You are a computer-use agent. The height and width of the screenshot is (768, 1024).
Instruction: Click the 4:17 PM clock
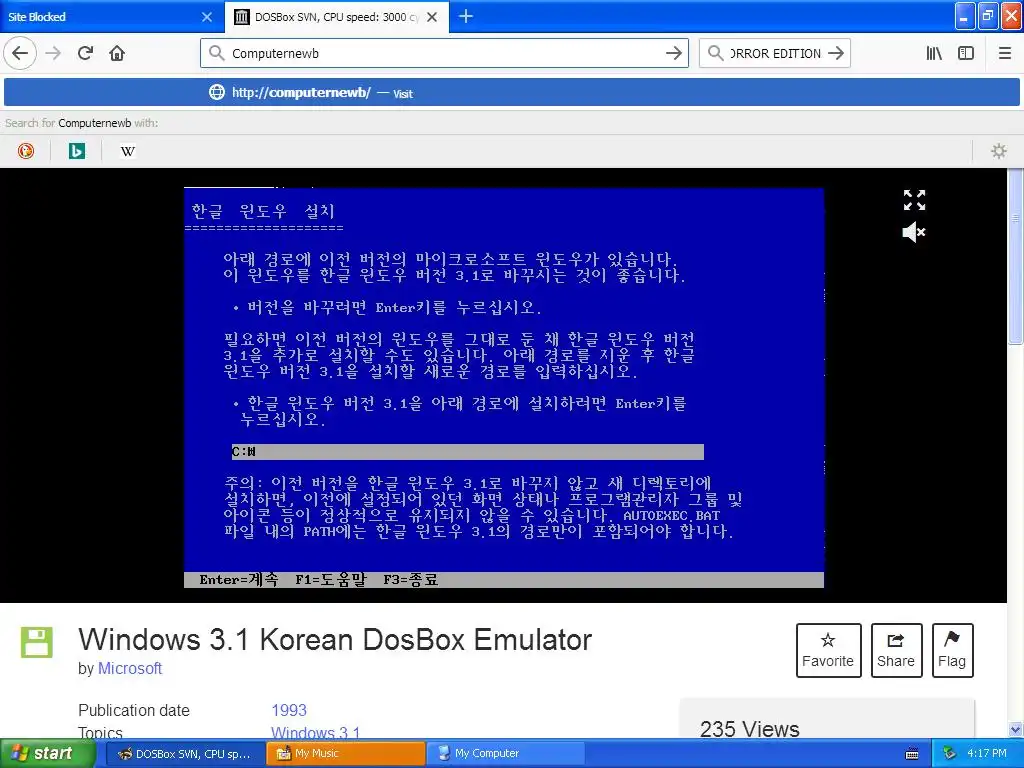click(987, 753)
